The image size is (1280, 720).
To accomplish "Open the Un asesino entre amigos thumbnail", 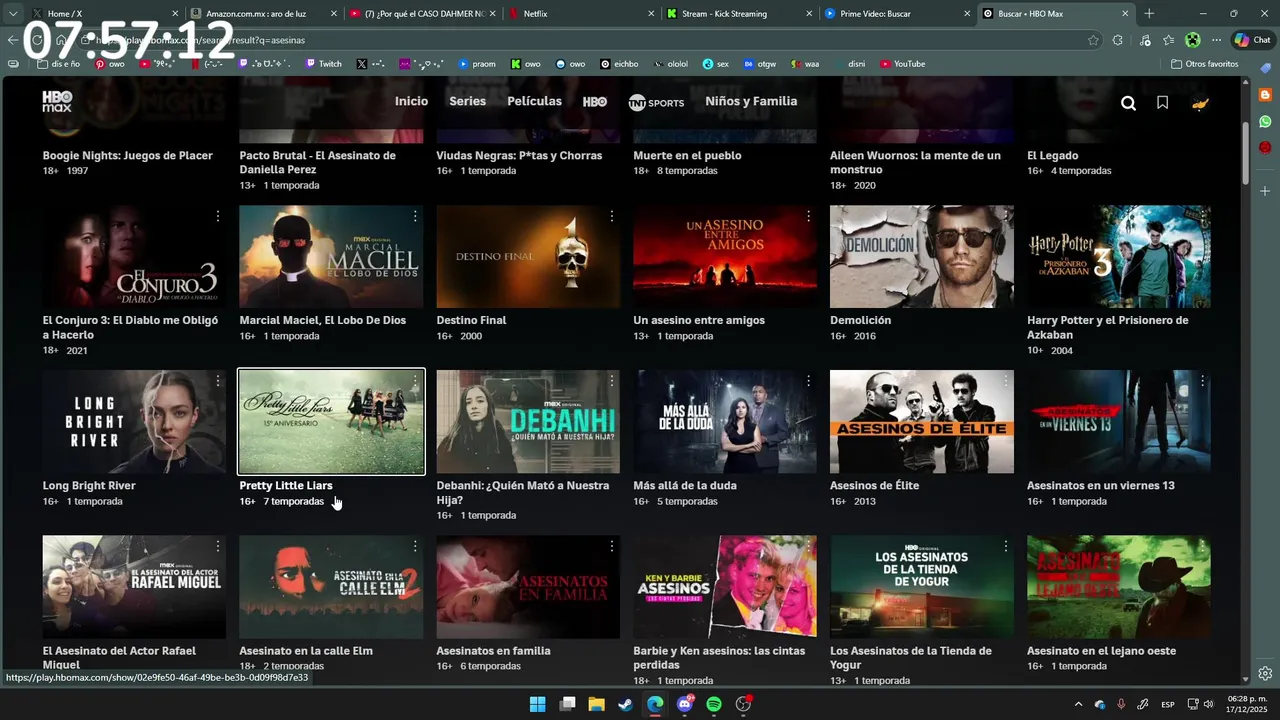I will click(x=725, y=257).
